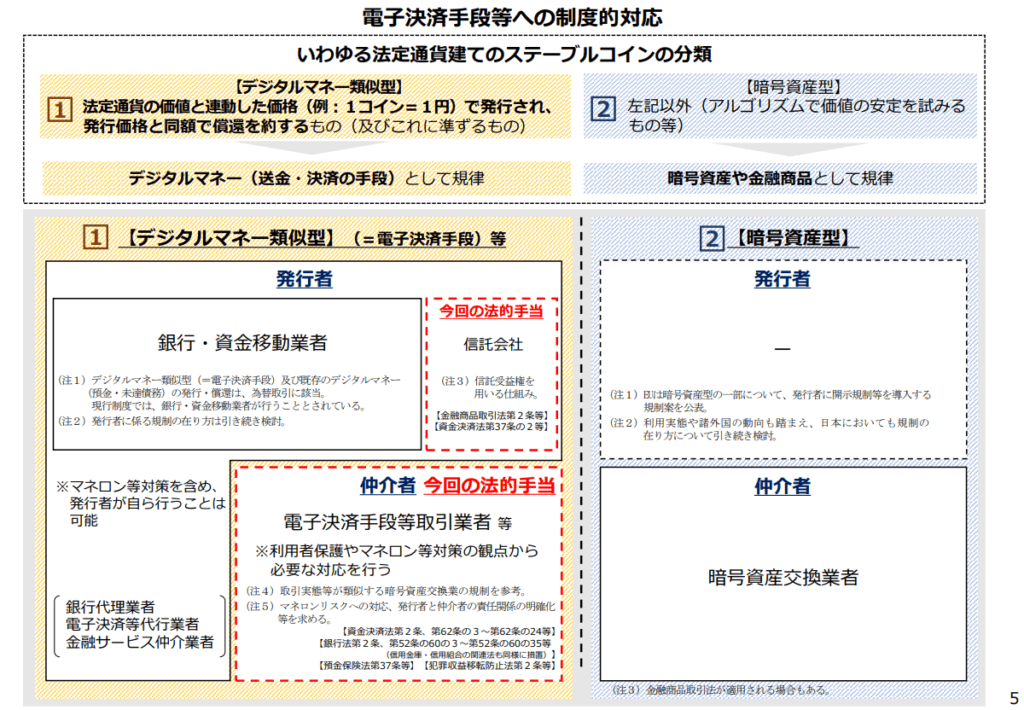Viewport: 1024px width, 710px height.
Task: Select the line "法定通貨の価値と連動した価格（例：1コイン＝1円）で発行され、"
Action: [318, 106]
